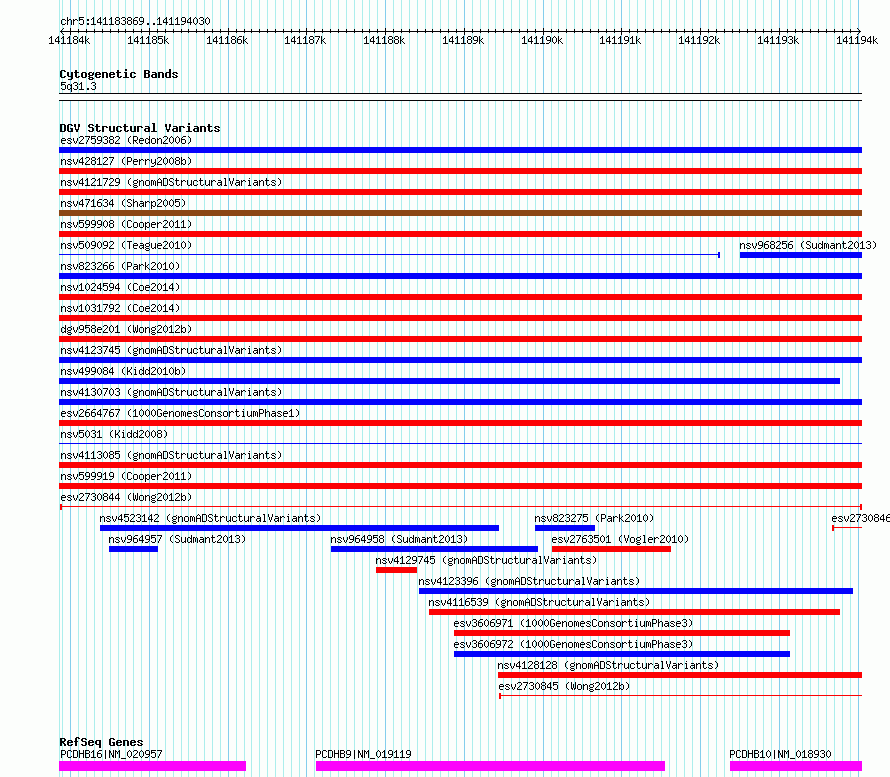Select the nsv964957 (Sudmant2013) short blue bar

133,549
